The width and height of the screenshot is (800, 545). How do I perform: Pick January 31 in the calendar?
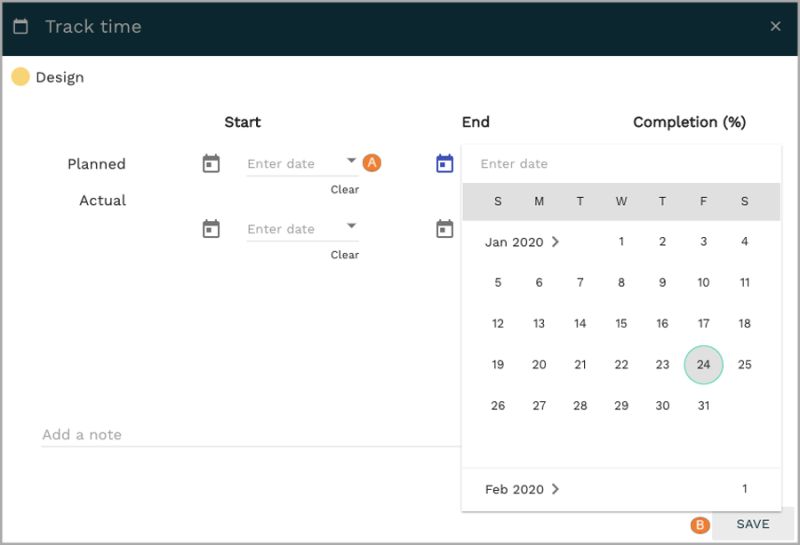point(703,406)
